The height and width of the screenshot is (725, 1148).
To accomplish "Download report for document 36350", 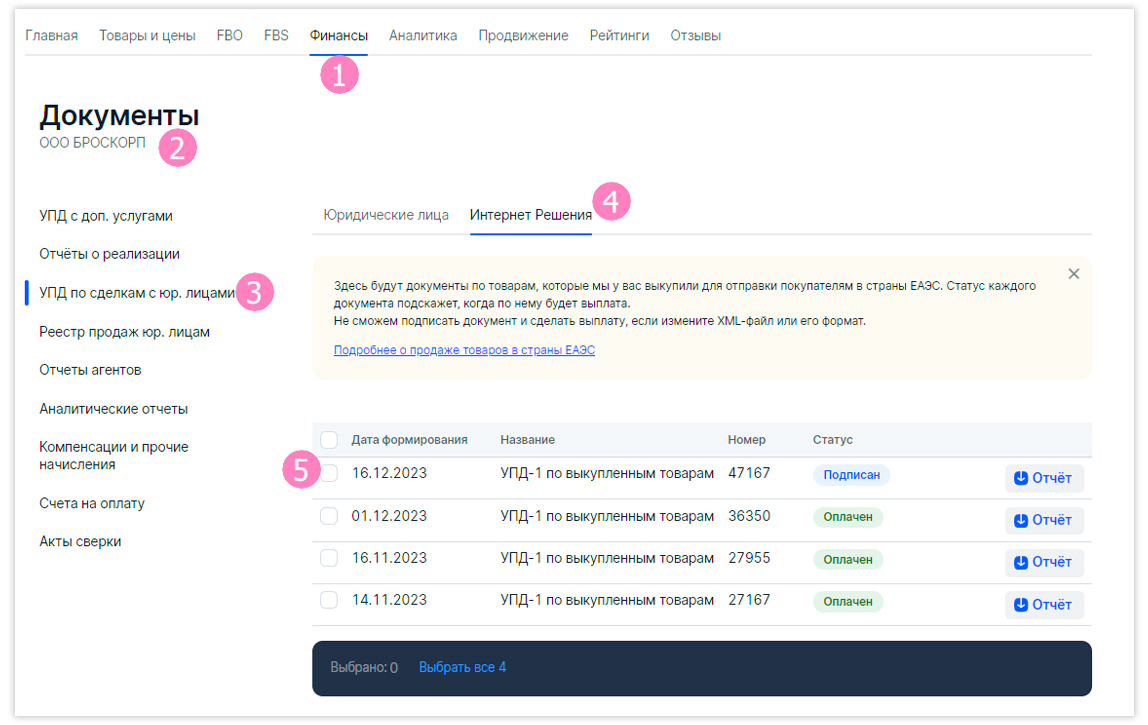I will (1043, 520).
